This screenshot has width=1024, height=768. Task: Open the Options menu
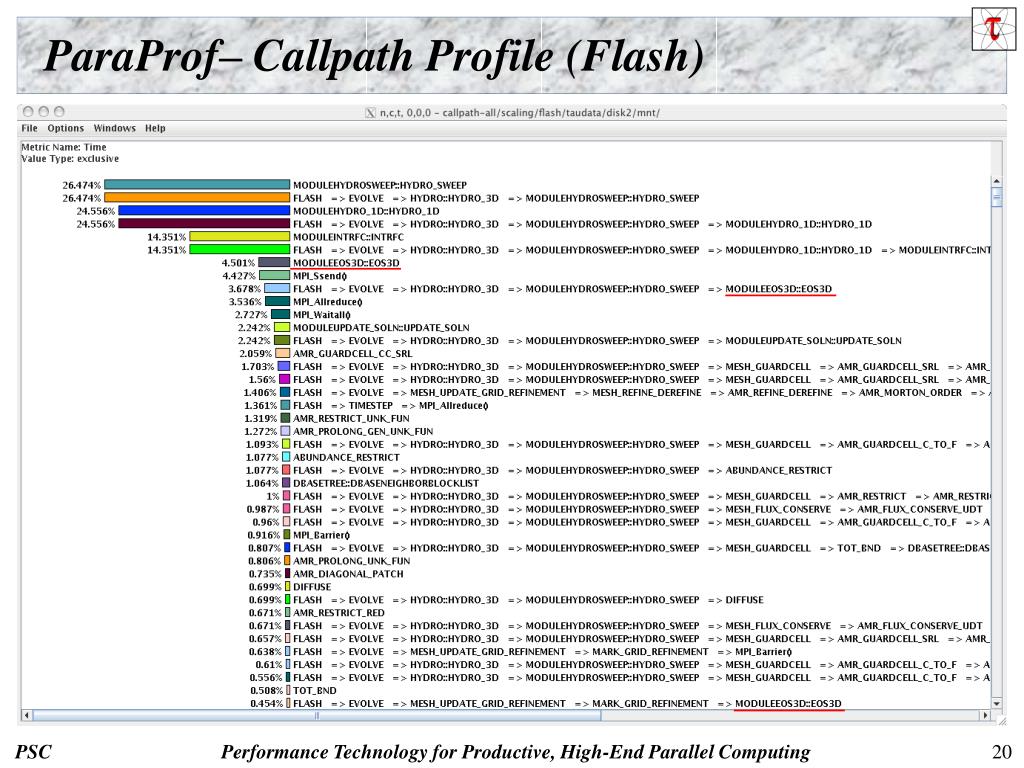65,128
